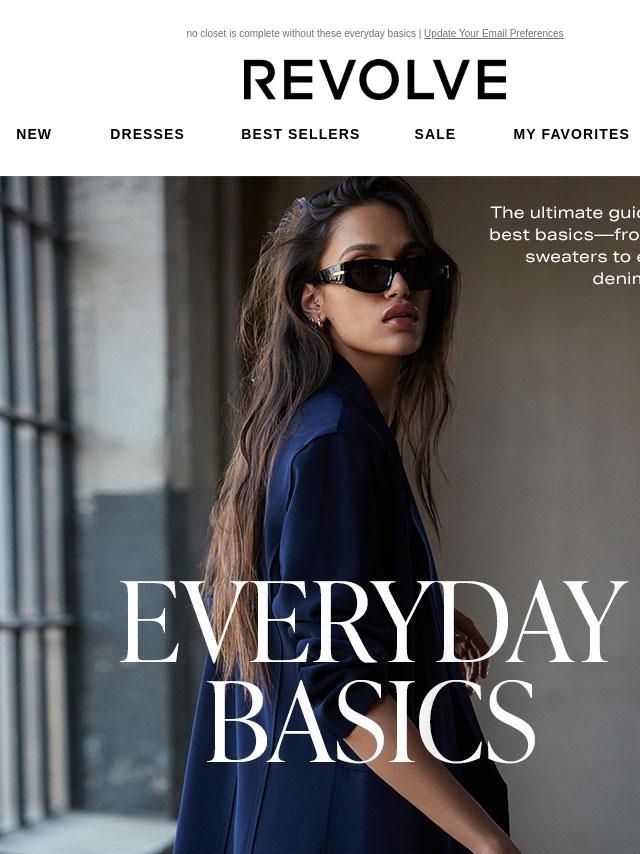The width and height of the screenshot is (640, 854).
Task: Click the REVOLVE logo
Action: point(375,80)
